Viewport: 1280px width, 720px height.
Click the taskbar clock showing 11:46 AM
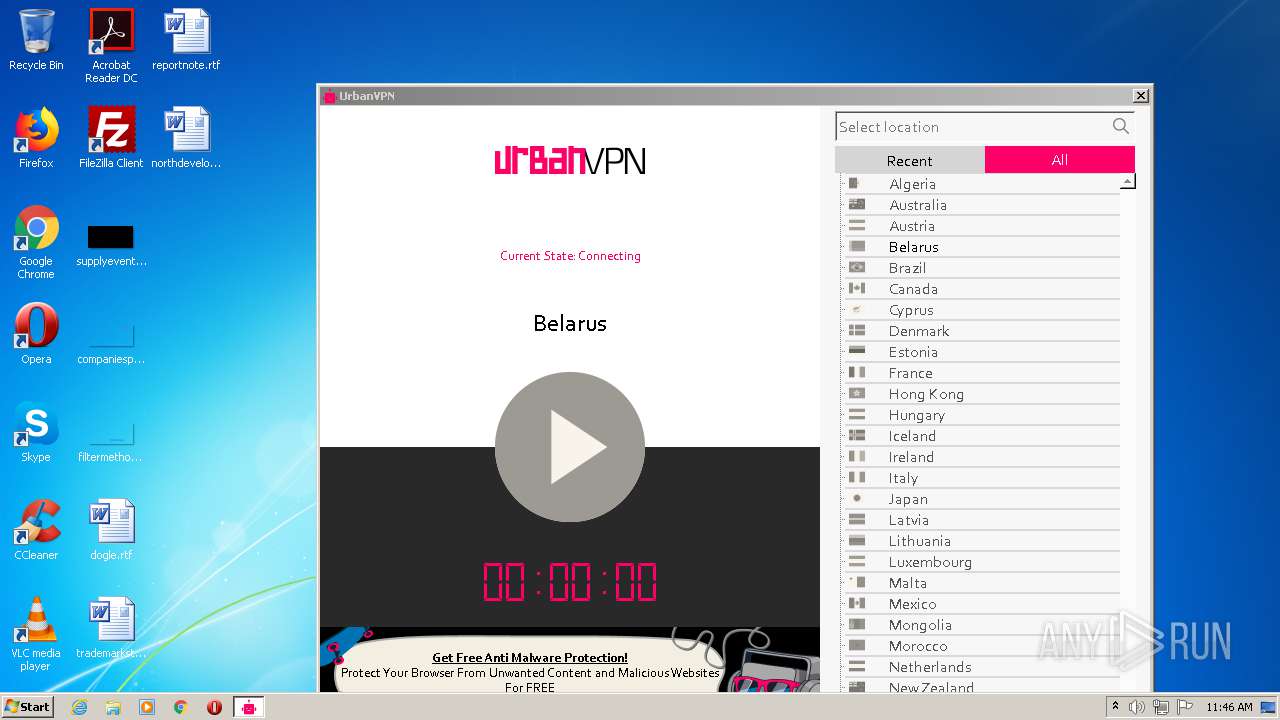pyautogui.click(x=1229, y=707)
